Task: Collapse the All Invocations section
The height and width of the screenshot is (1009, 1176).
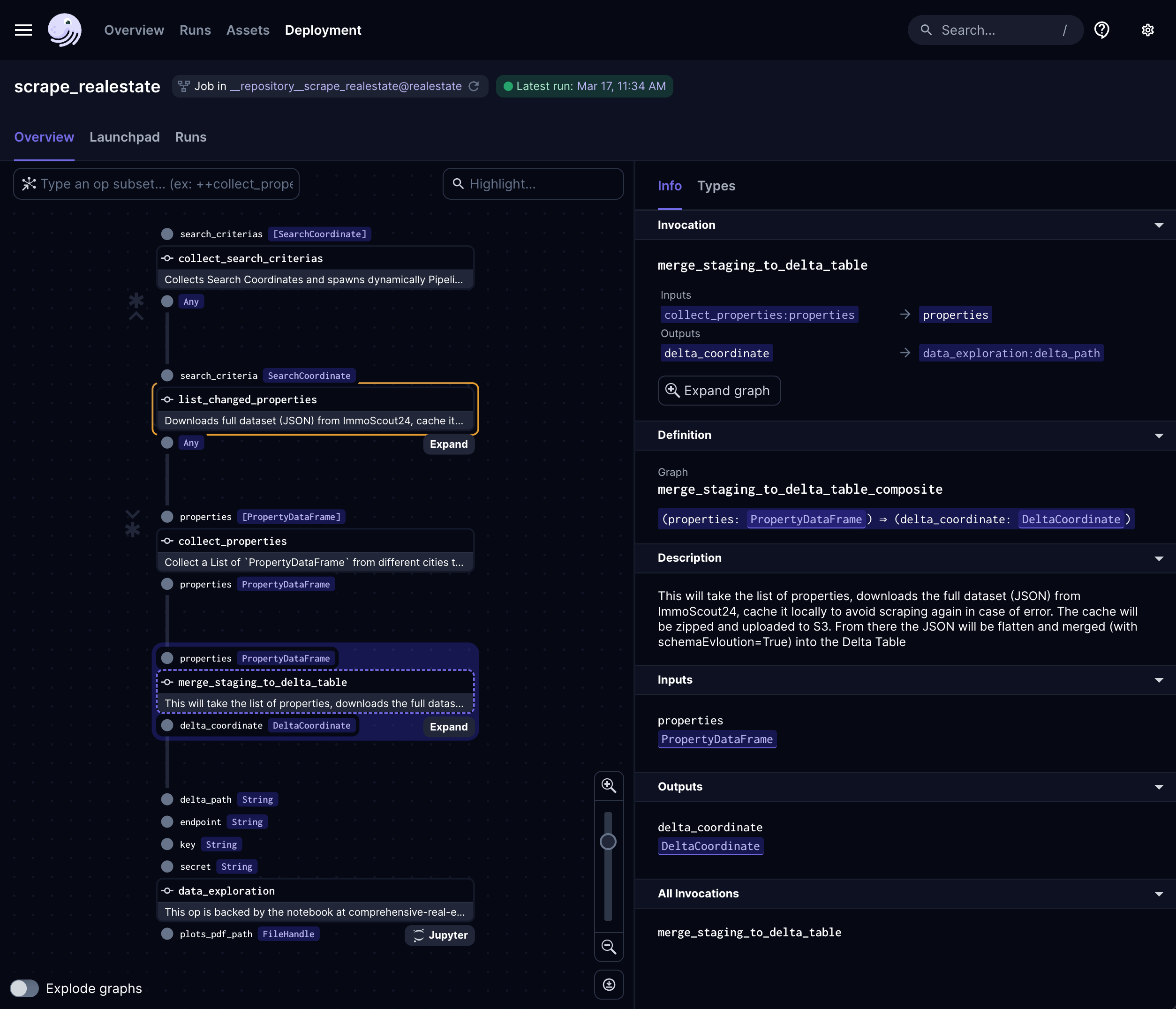Action: 1158,894
